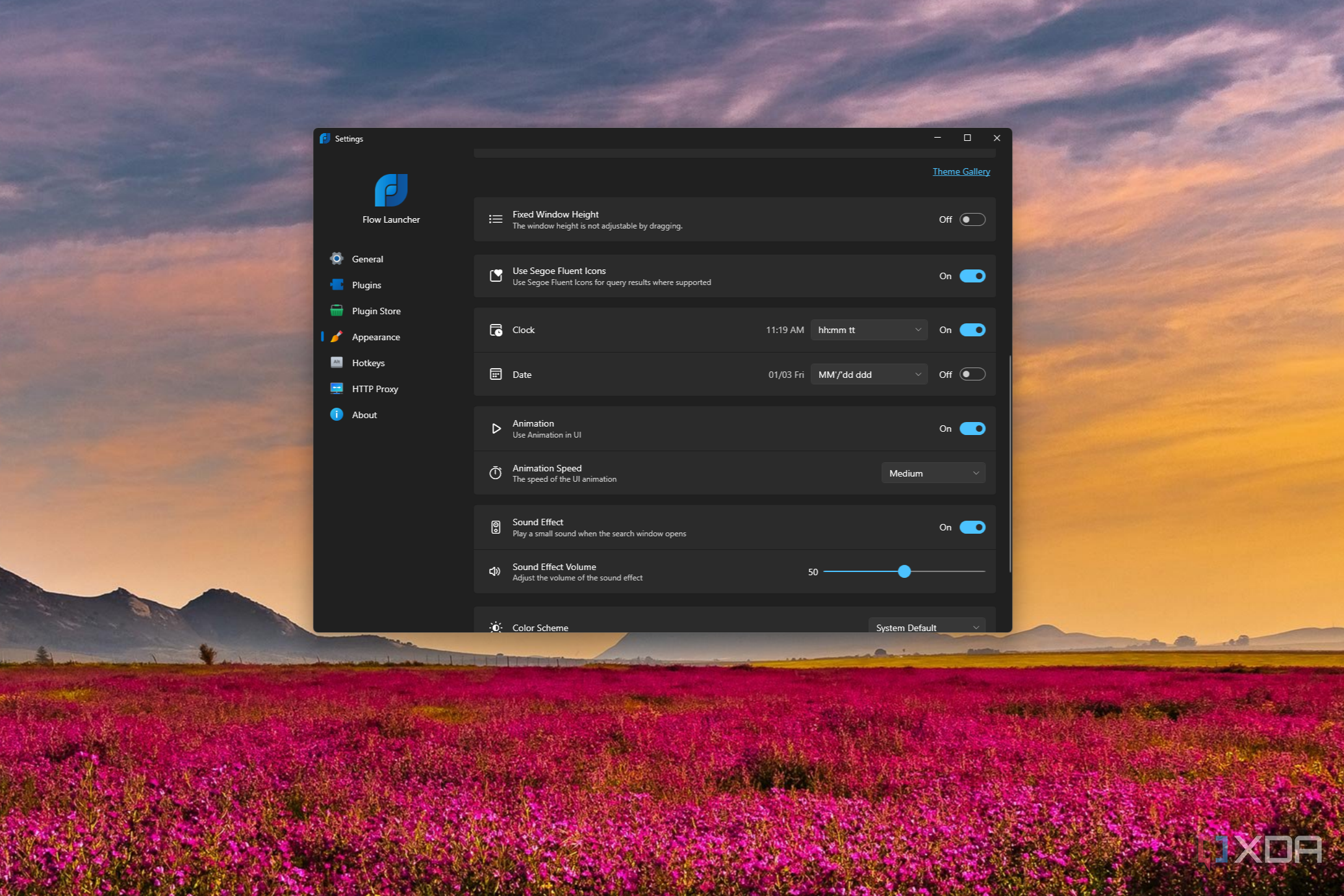Turn off the Sound Effect toggle
Viewport: 1344px width, 896px height.
tap(972, 527)
